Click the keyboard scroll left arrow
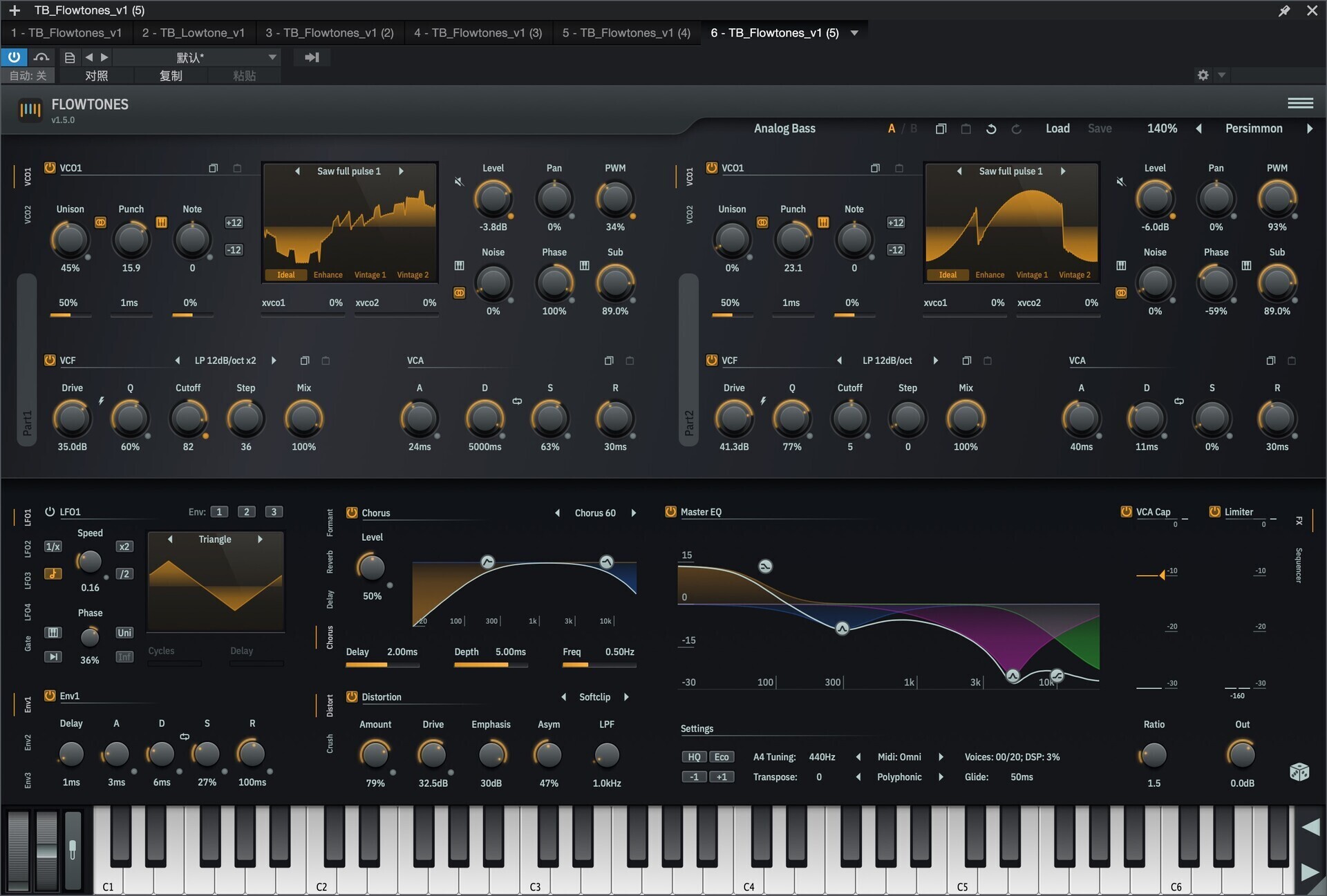This screenshot has width=1327, height=896. pos(1310,827)
